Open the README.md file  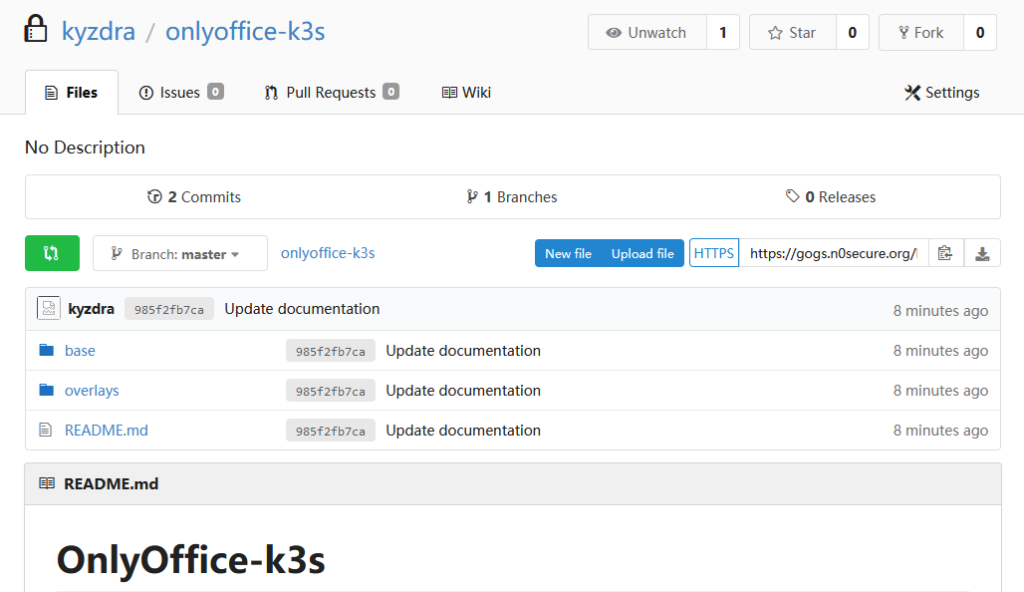coord(106,431)
